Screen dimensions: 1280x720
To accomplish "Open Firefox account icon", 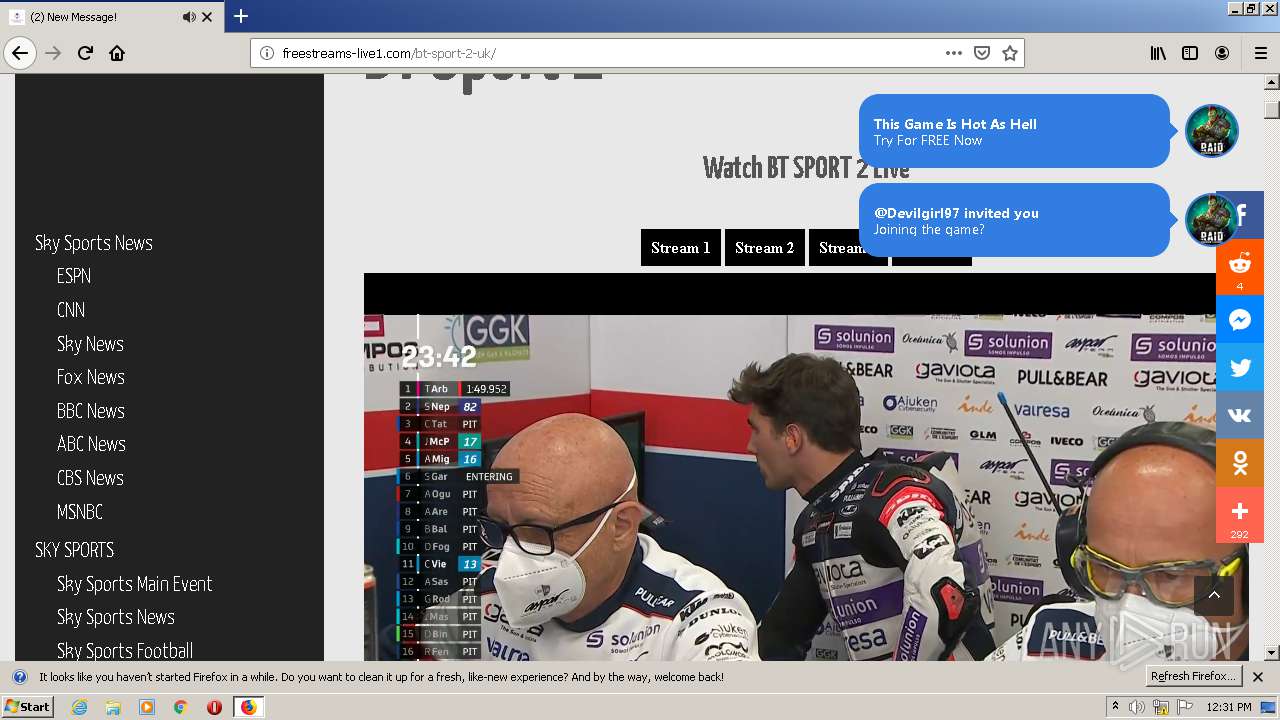I will pos(1222,53).
